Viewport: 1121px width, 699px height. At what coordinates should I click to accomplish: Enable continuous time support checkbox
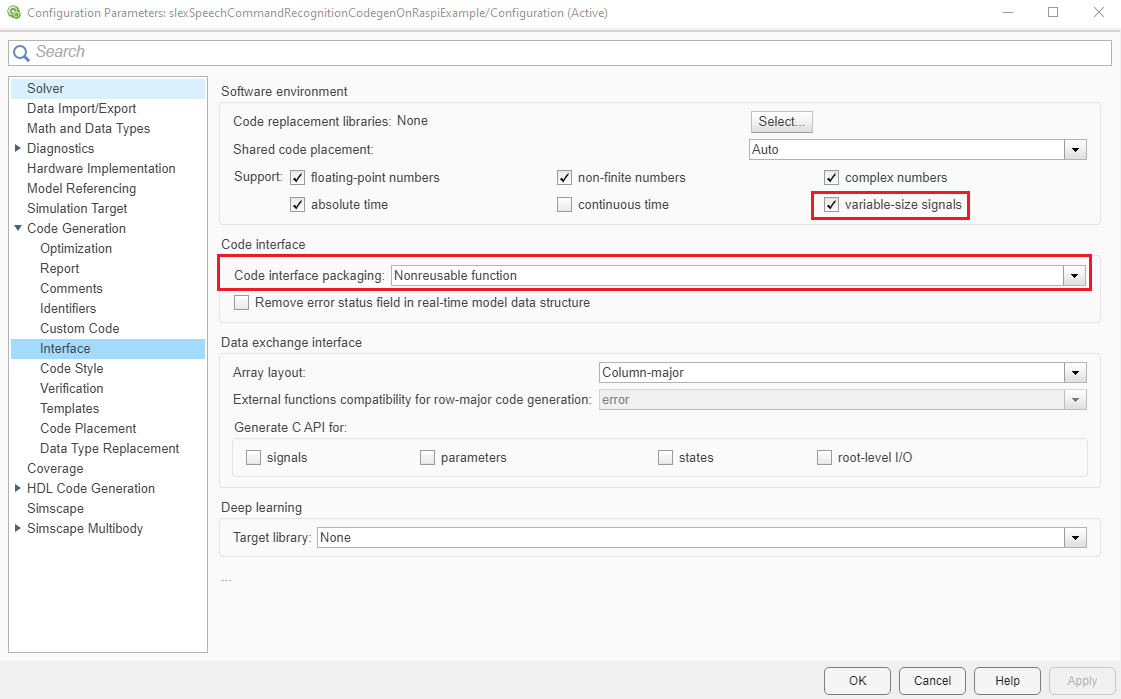(565, 205)
